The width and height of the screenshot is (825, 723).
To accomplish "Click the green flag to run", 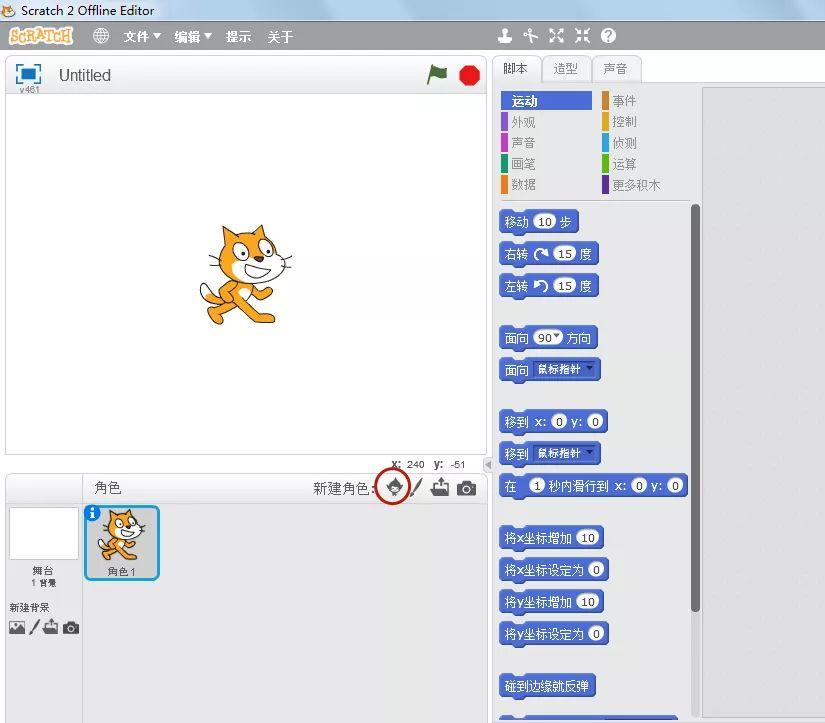I will pyautogui.click(x=437, y=75).
